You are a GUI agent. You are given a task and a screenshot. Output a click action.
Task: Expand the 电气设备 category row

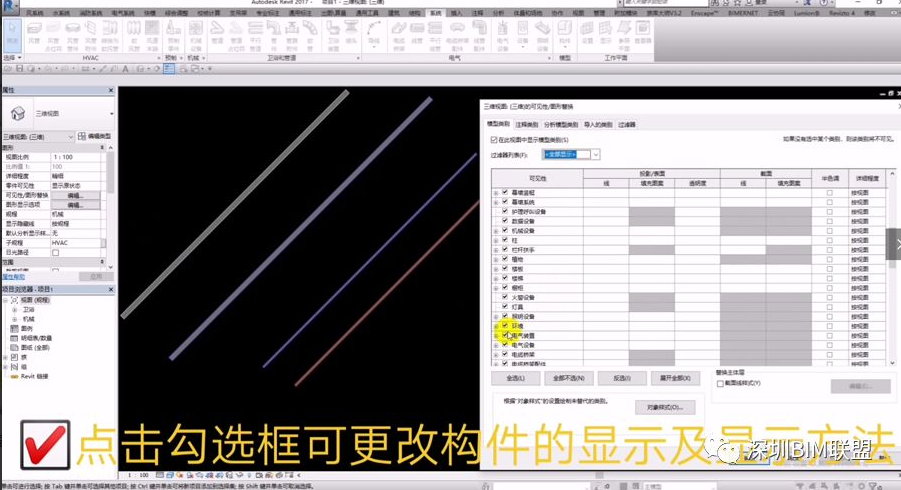(496, 345)
